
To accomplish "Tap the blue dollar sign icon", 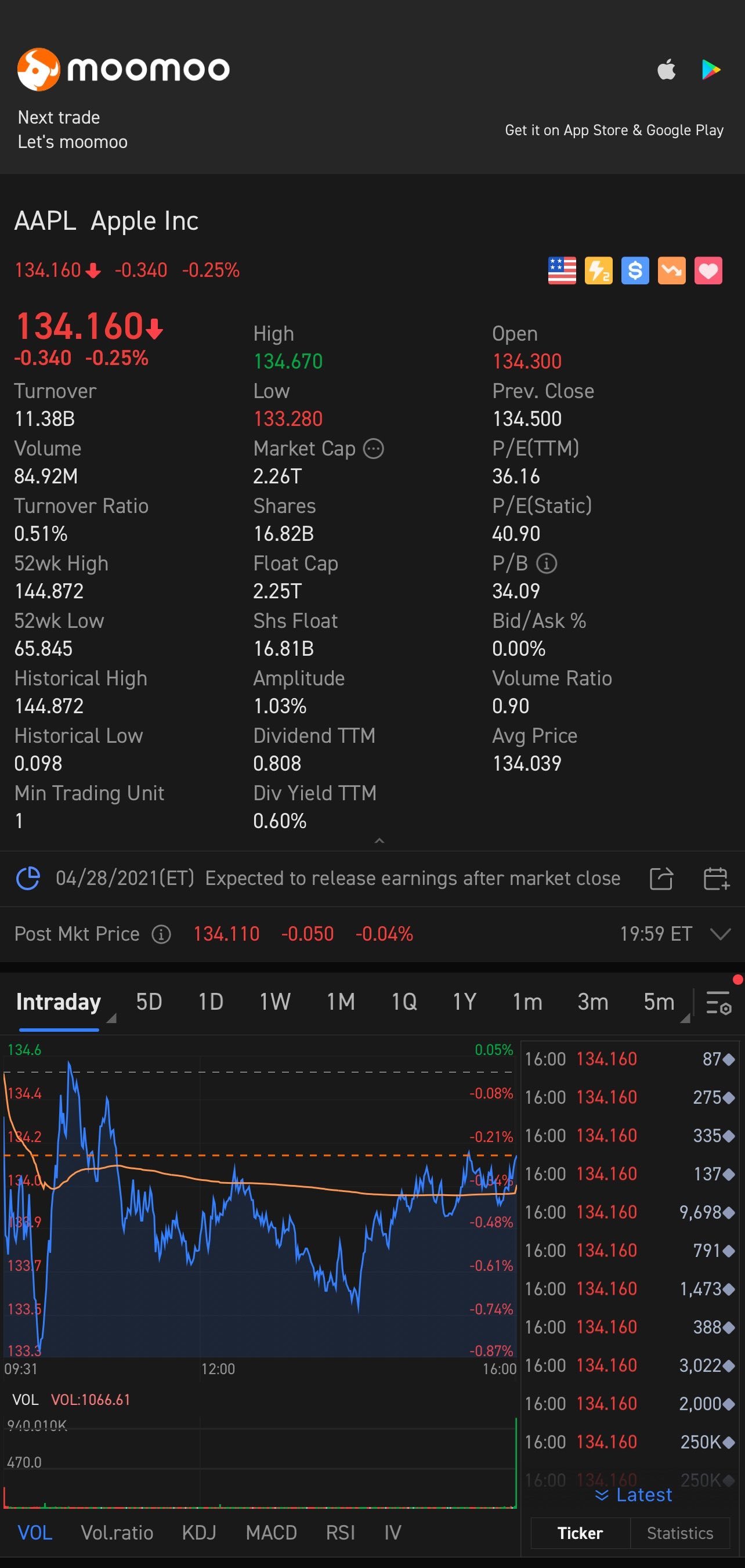I will (635, 270).
